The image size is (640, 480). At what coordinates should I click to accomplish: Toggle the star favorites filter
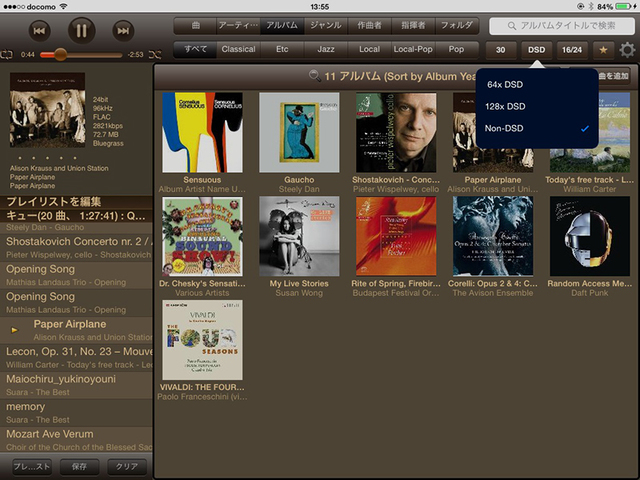(x=603, y=49)
